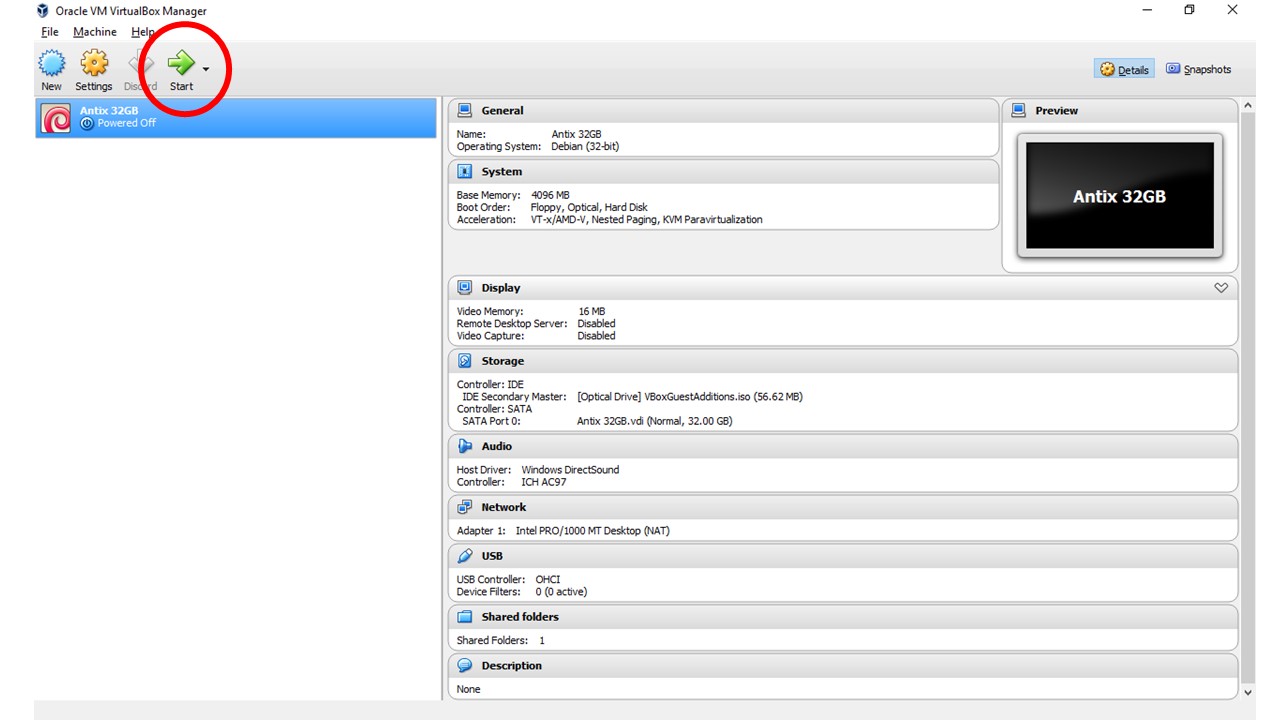Open the Description settings heading
The height and width of the screenshot is (720, 1280).
(x=511, y=666)
